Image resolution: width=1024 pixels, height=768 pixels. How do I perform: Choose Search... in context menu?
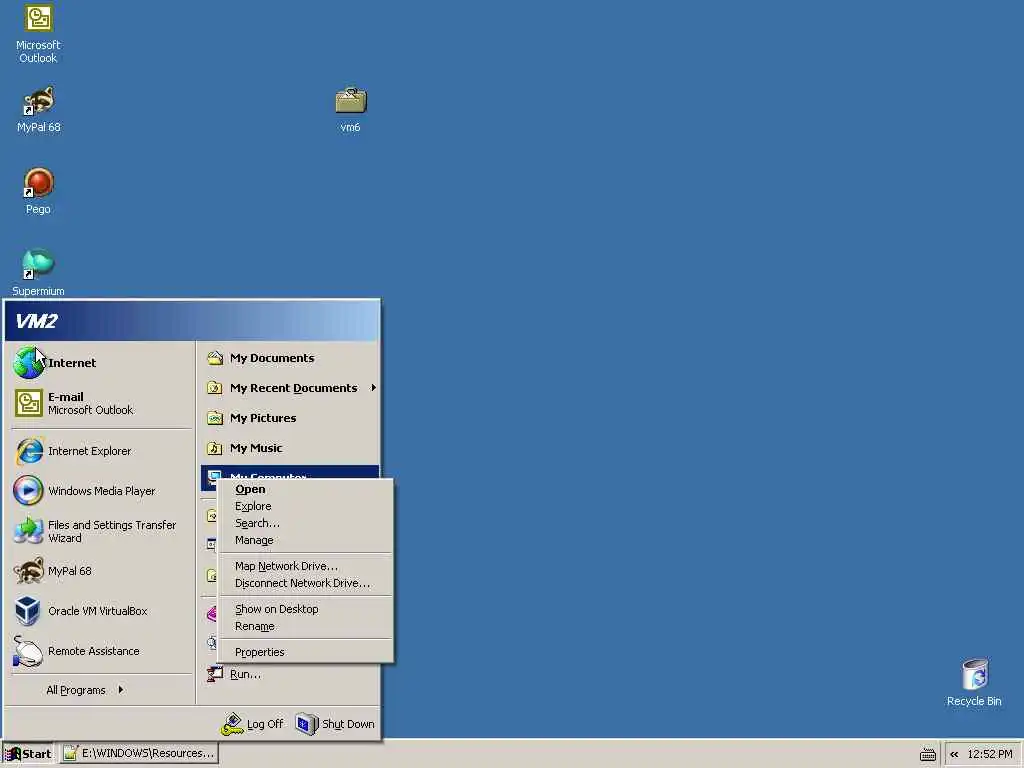tap(306, 523)
